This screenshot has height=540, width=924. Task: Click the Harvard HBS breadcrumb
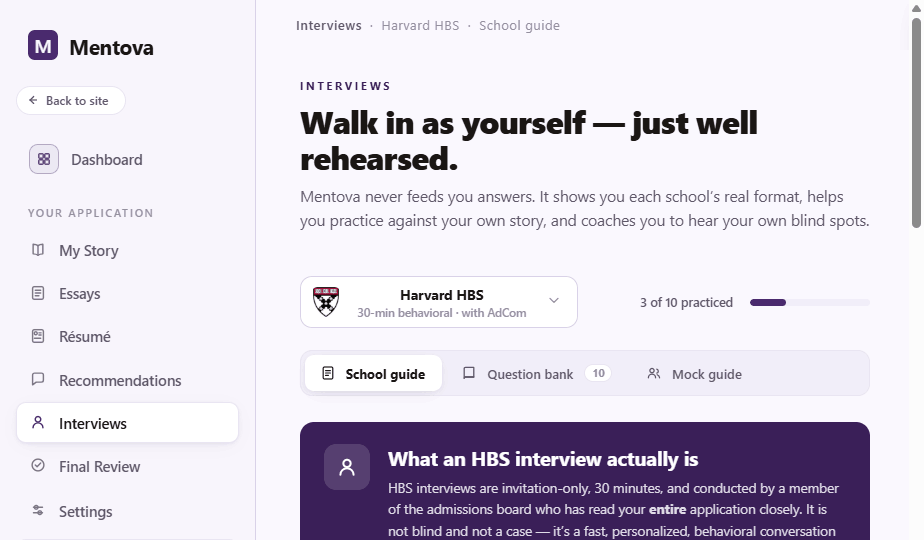pos(420,25)
